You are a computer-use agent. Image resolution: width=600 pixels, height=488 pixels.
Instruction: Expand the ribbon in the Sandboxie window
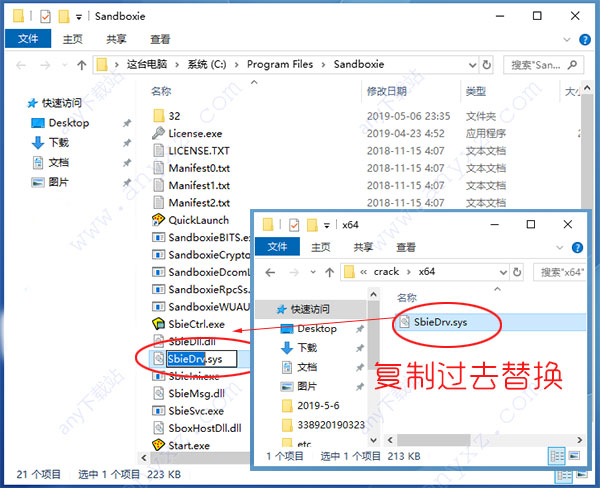point(567,39)
